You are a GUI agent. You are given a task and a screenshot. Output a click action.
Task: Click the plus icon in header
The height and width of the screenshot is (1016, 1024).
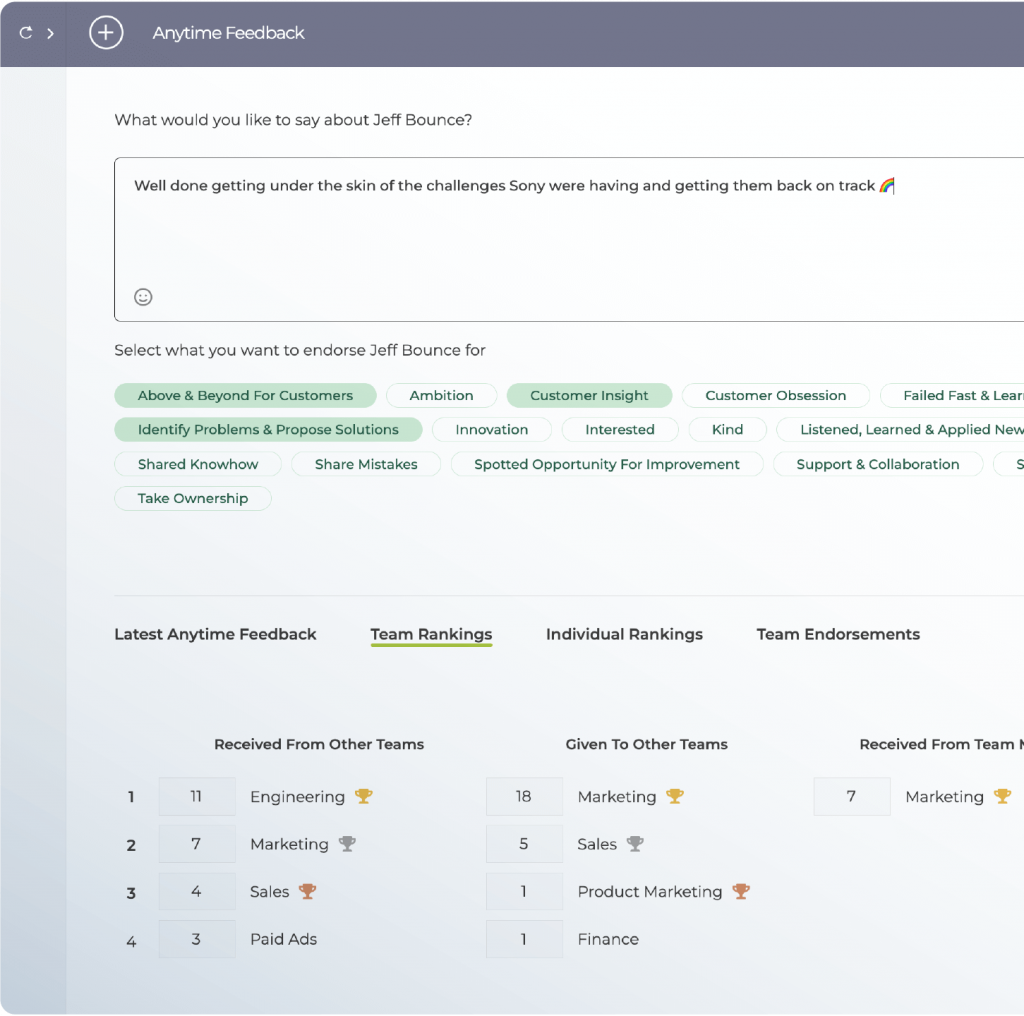click(x=106, y=33)
